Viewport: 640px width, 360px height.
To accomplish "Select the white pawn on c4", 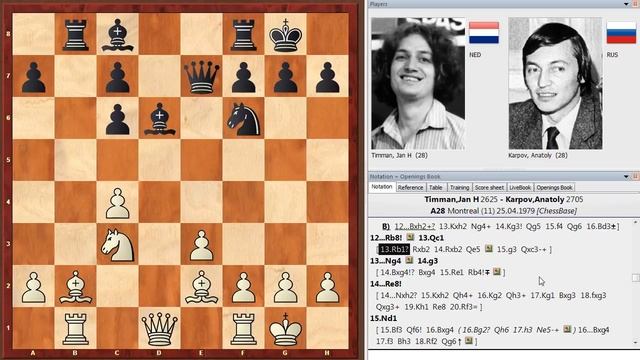I will pos(118,203).
